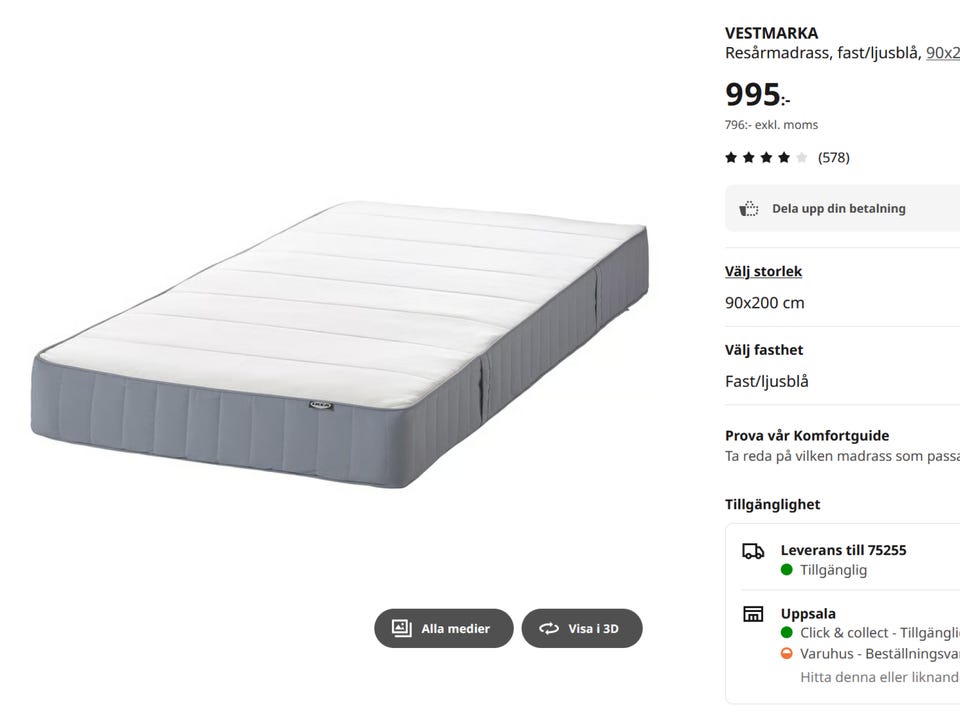The height and width of the screenshot is (720, 960).
Task: Click the underlined 90x2 size link
Action: coord(942,53)
